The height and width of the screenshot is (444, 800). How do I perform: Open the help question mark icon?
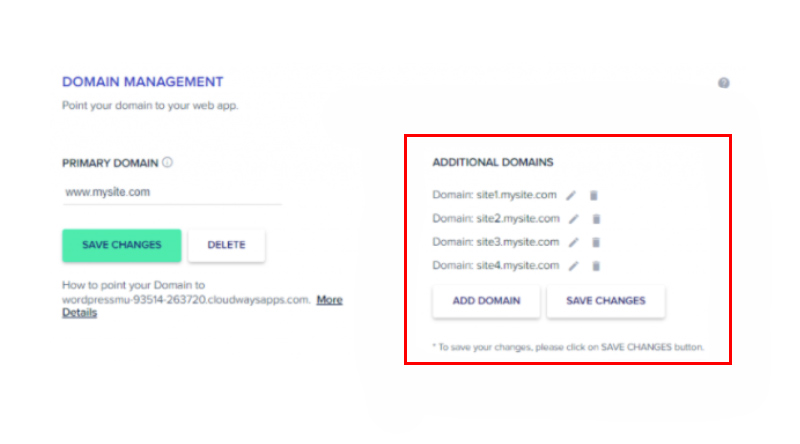click(723, 83)
